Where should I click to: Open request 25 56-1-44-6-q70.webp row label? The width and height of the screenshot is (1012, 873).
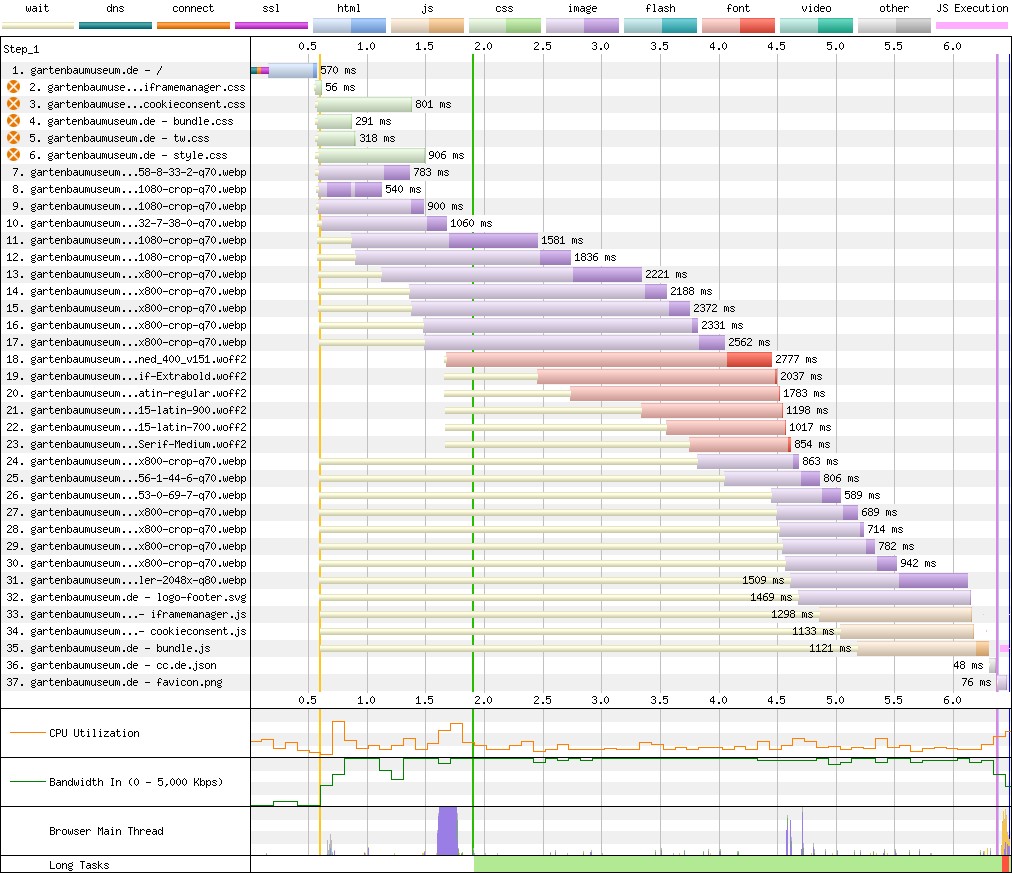(126, 478)
